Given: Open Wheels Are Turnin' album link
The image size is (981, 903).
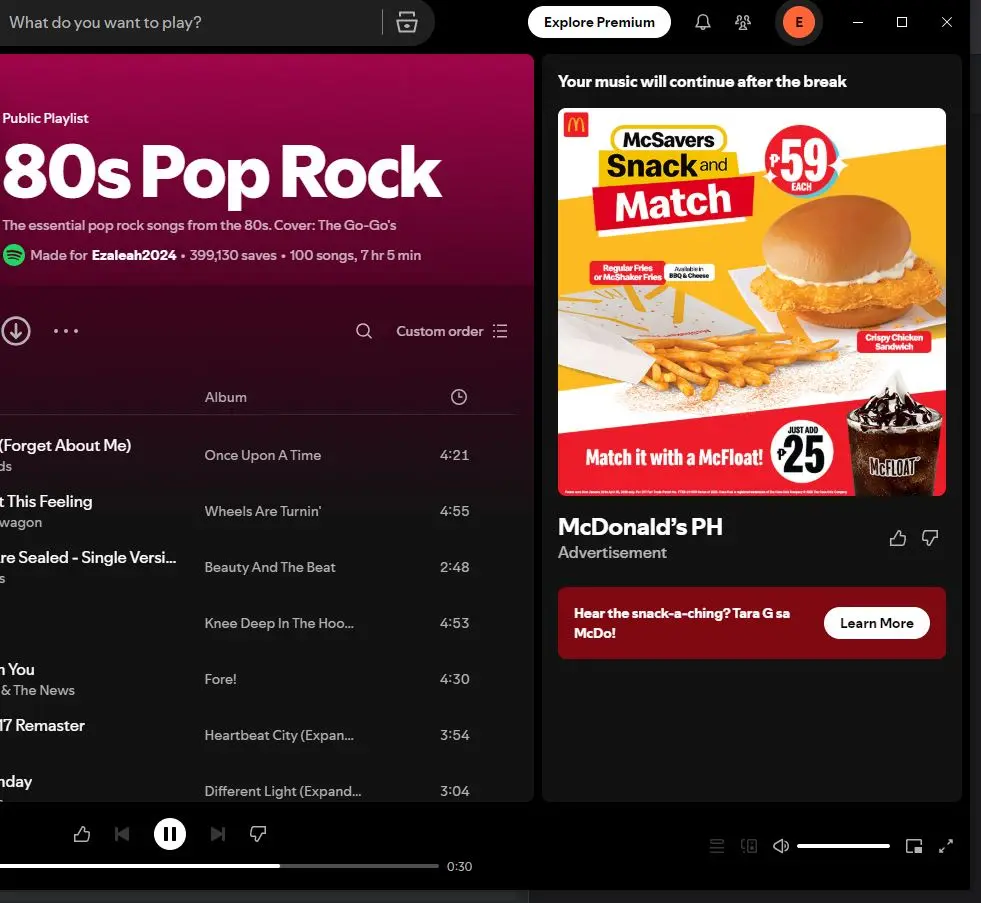Looking at the screenshot, I should pos(263,511).
